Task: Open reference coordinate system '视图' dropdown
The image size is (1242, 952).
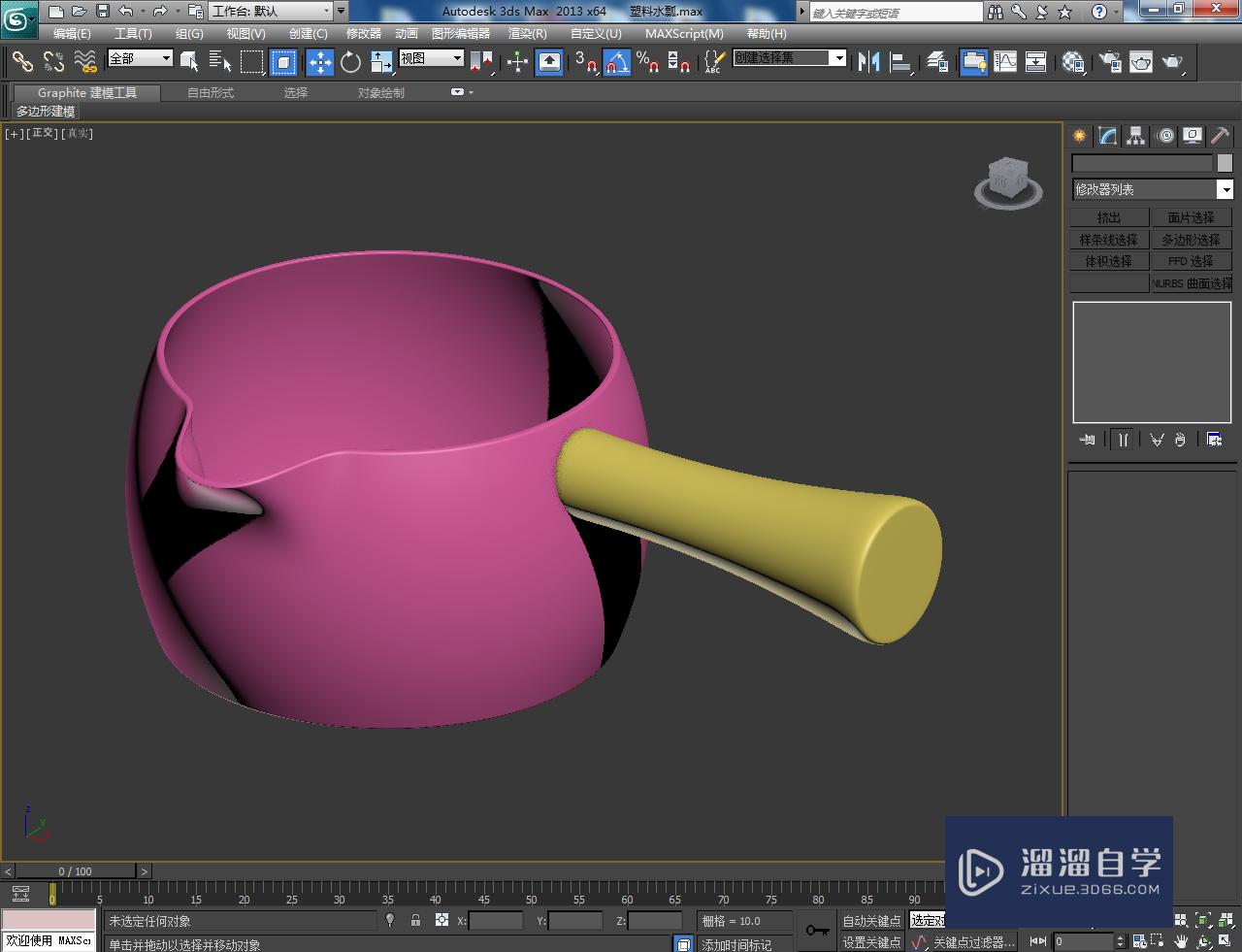Action: (432, 58)
